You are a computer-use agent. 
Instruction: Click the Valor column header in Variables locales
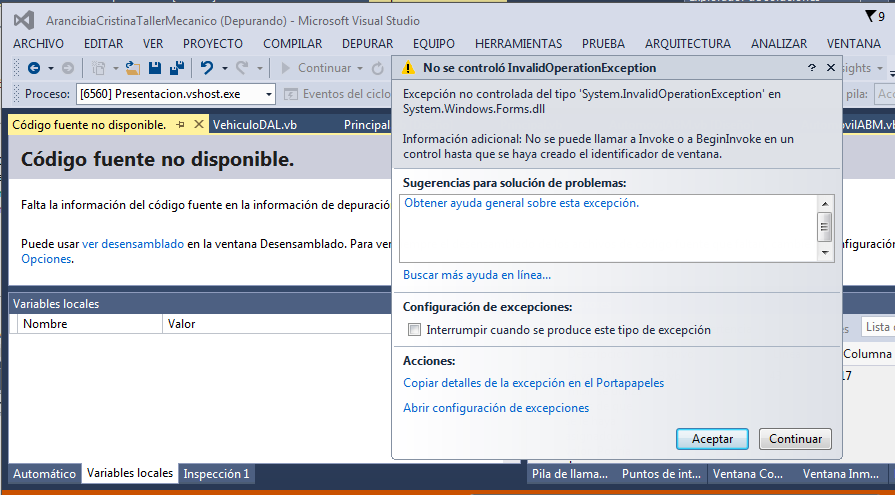click(x=277, y=324)
